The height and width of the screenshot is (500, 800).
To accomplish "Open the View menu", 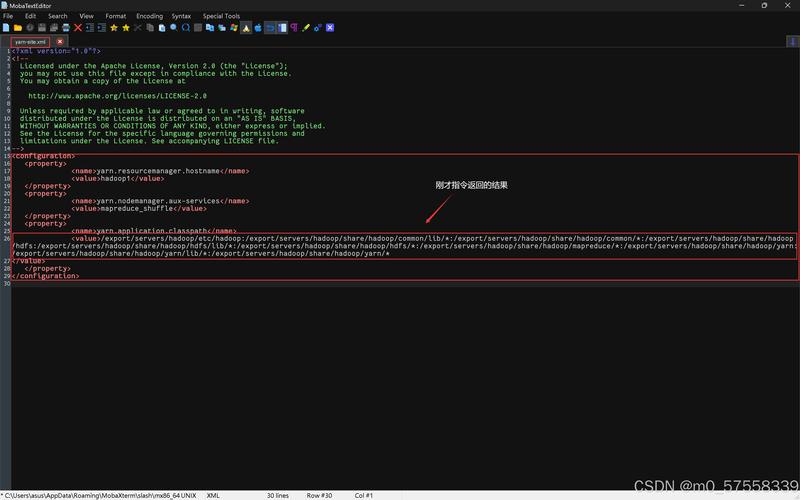I will click(x=86, y=16).
